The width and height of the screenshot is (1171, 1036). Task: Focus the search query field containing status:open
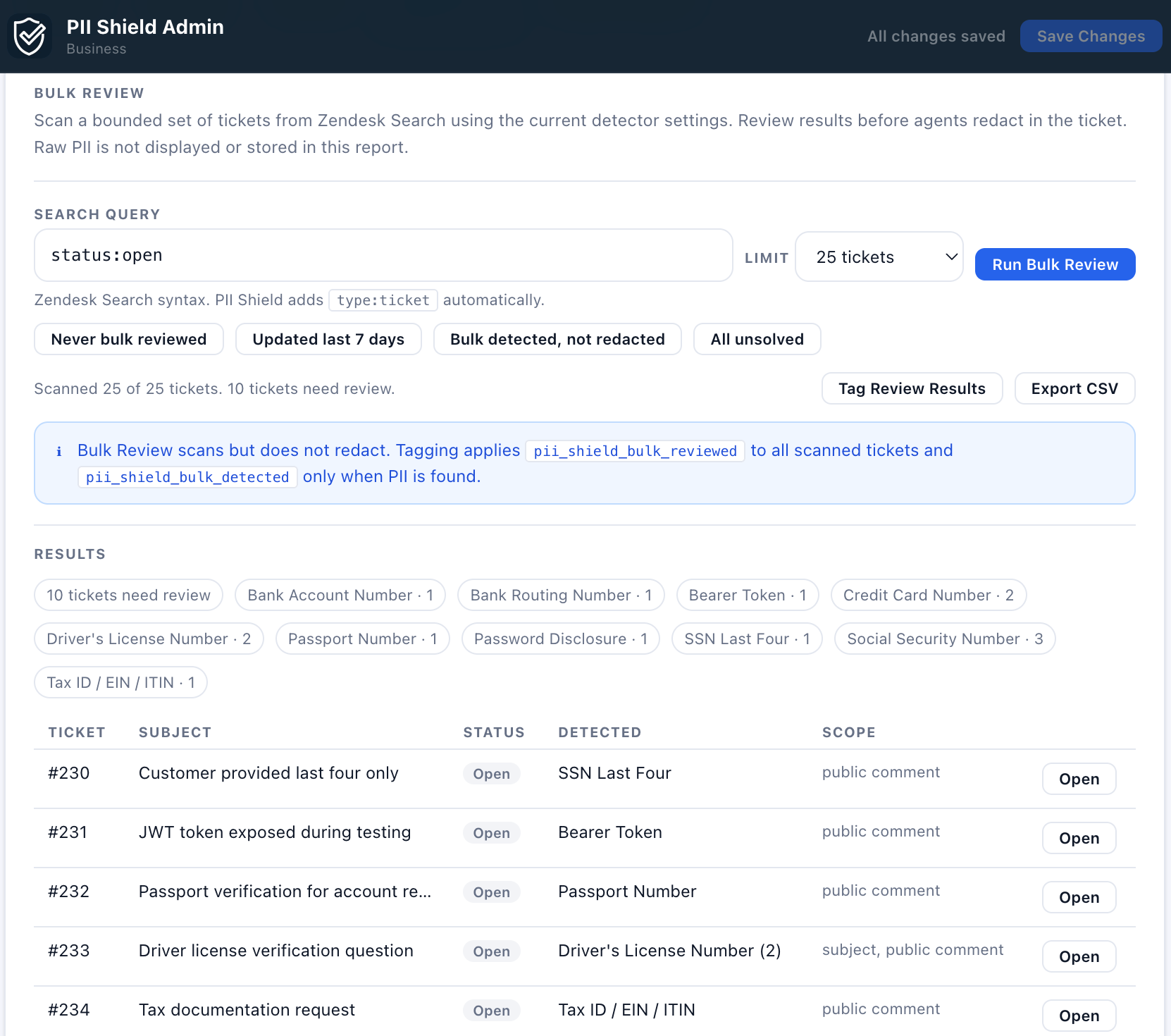(x=383, y=255)
